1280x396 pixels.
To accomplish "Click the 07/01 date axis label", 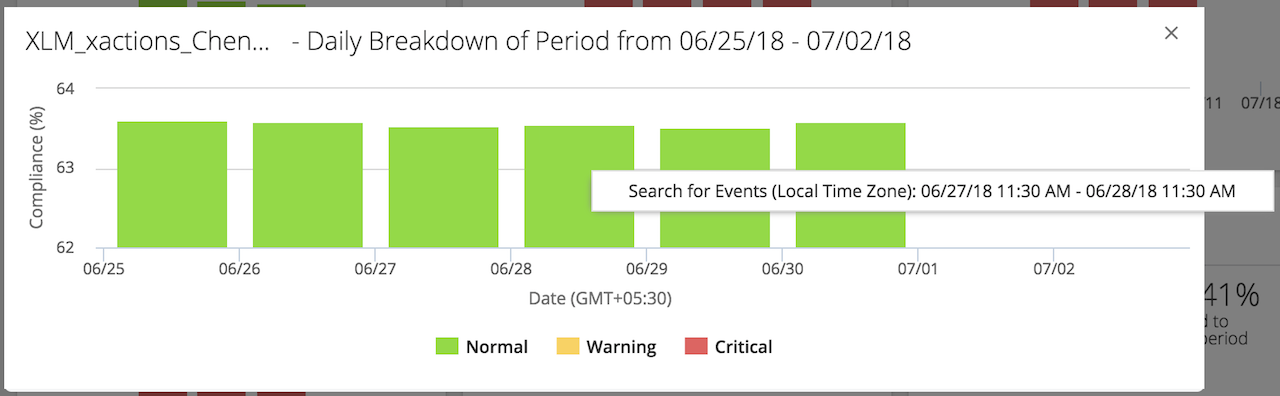I will 918,269.
